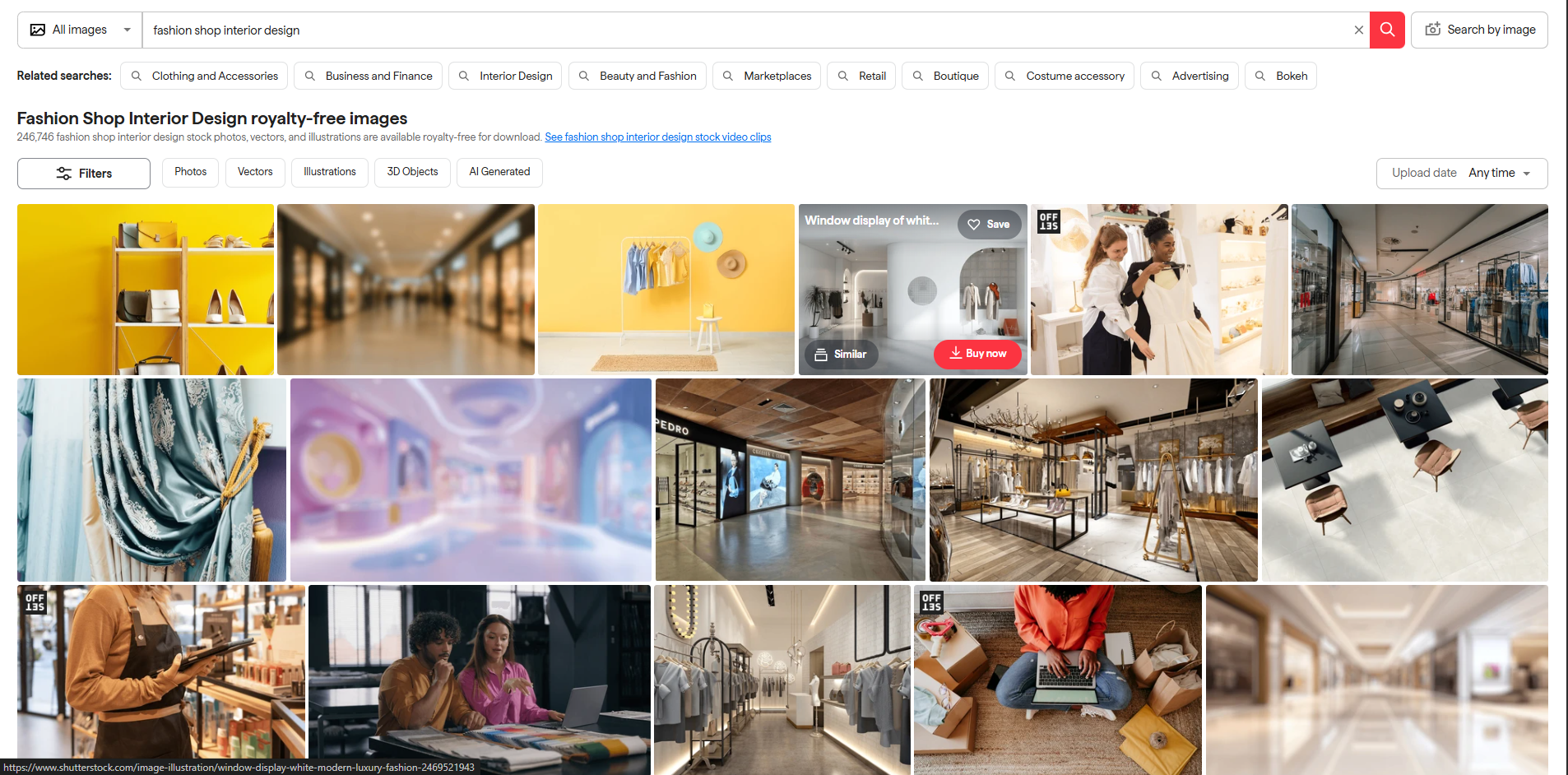Toggle the 3D Objects content filter
The width and height of the screenshot is (1568, 775).
(412, 172)
